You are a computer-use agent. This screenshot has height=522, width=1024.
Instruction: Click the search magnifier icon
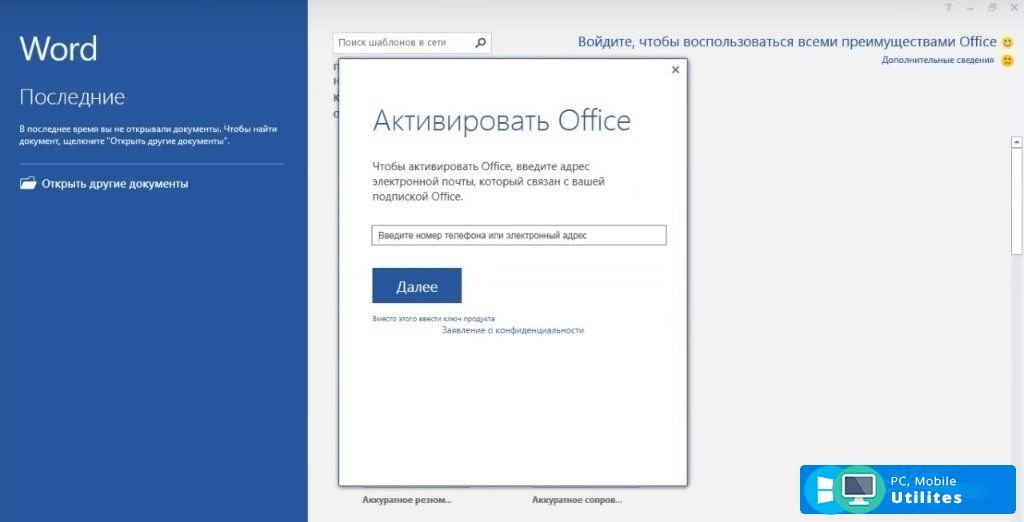[x=481, y=42]
